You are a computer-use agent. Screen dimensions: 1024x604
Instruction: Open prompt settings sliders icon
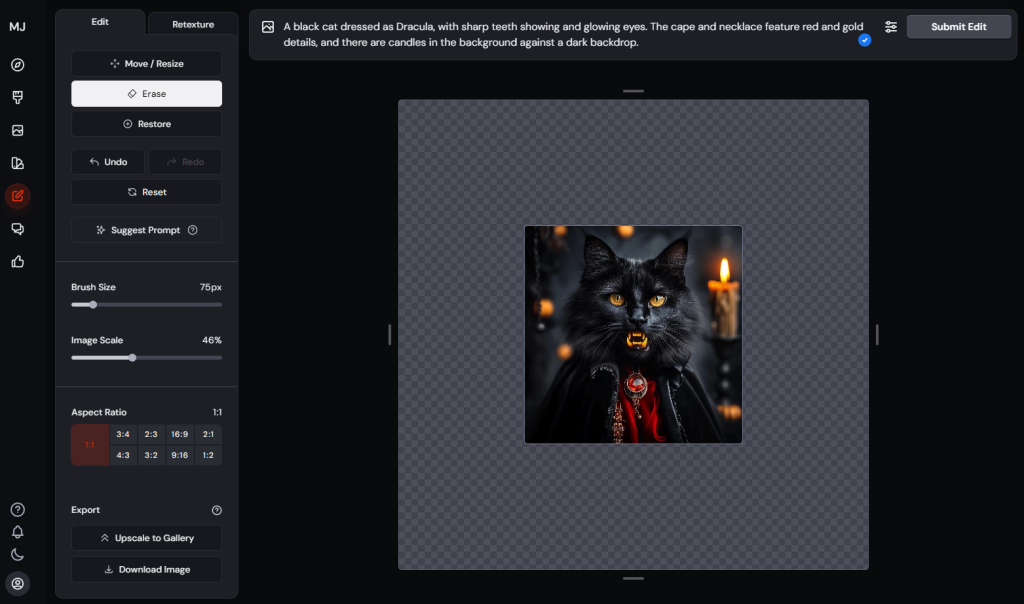(x=890, y=27)
